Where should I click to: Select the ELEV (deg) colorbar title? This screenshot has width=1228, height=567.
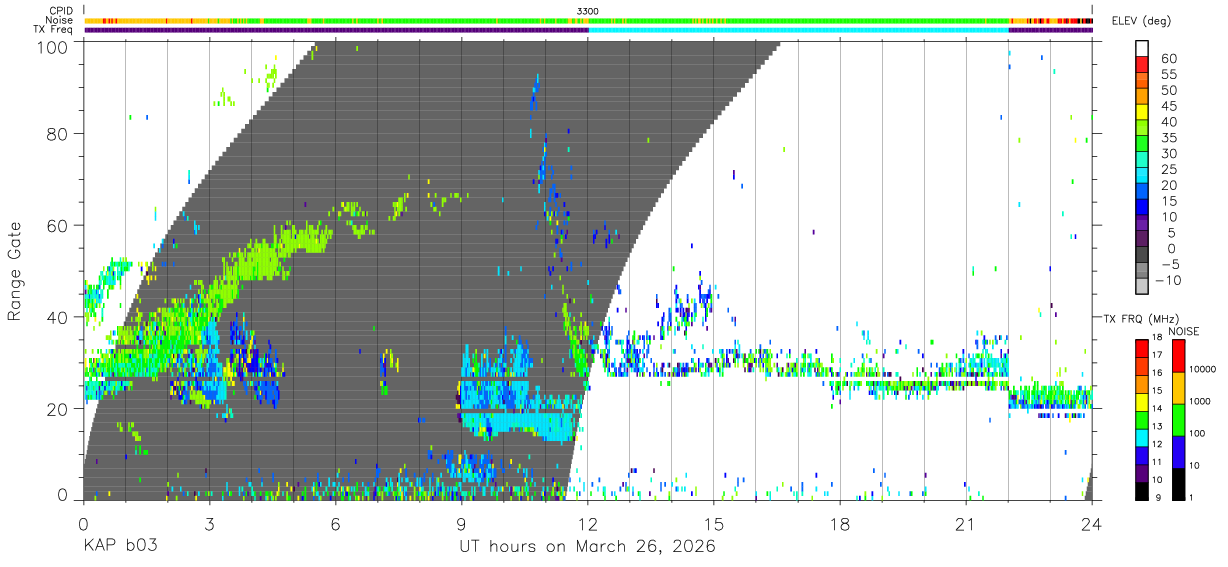1141,20
